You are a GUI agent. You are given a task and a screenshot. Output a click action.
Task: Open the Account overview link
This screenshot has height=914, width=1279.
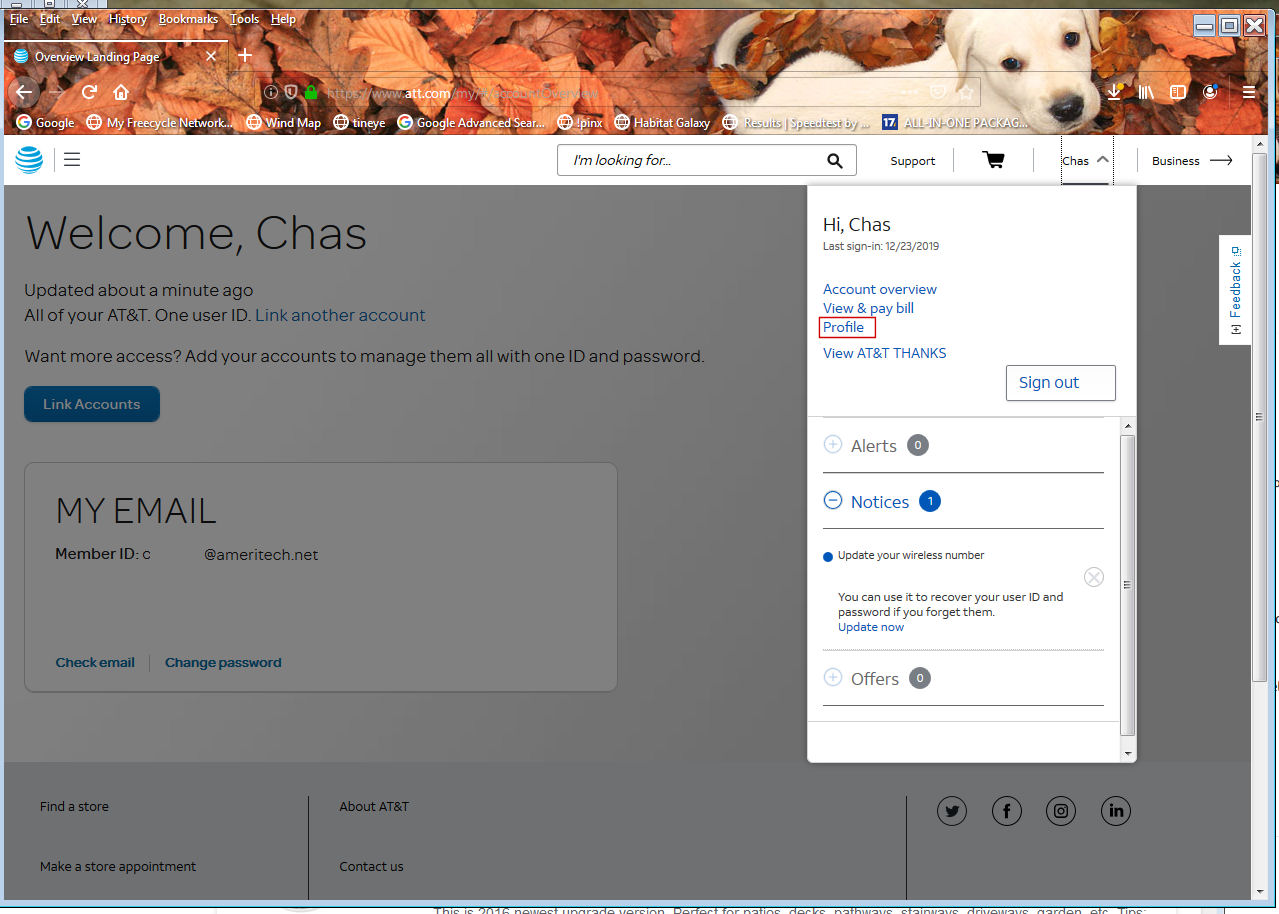pos(880,289)
